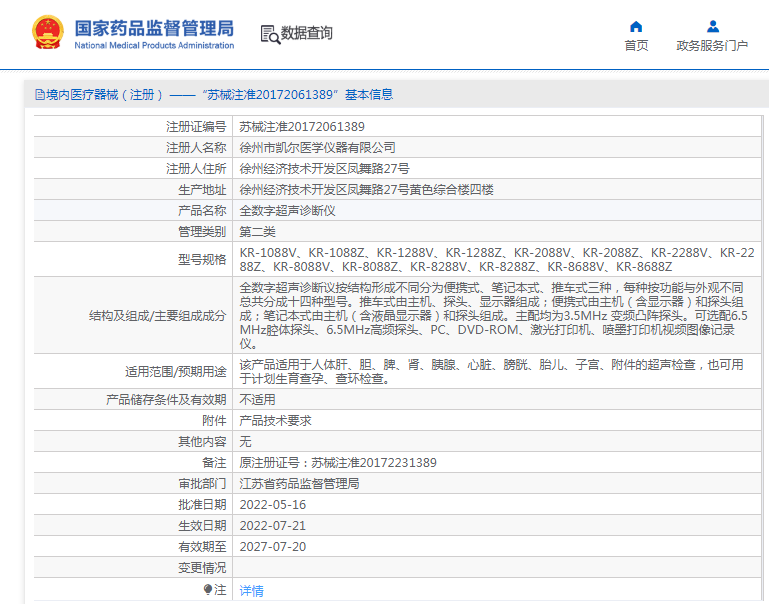Click the model list starting KR-1088V

[497, 260]
